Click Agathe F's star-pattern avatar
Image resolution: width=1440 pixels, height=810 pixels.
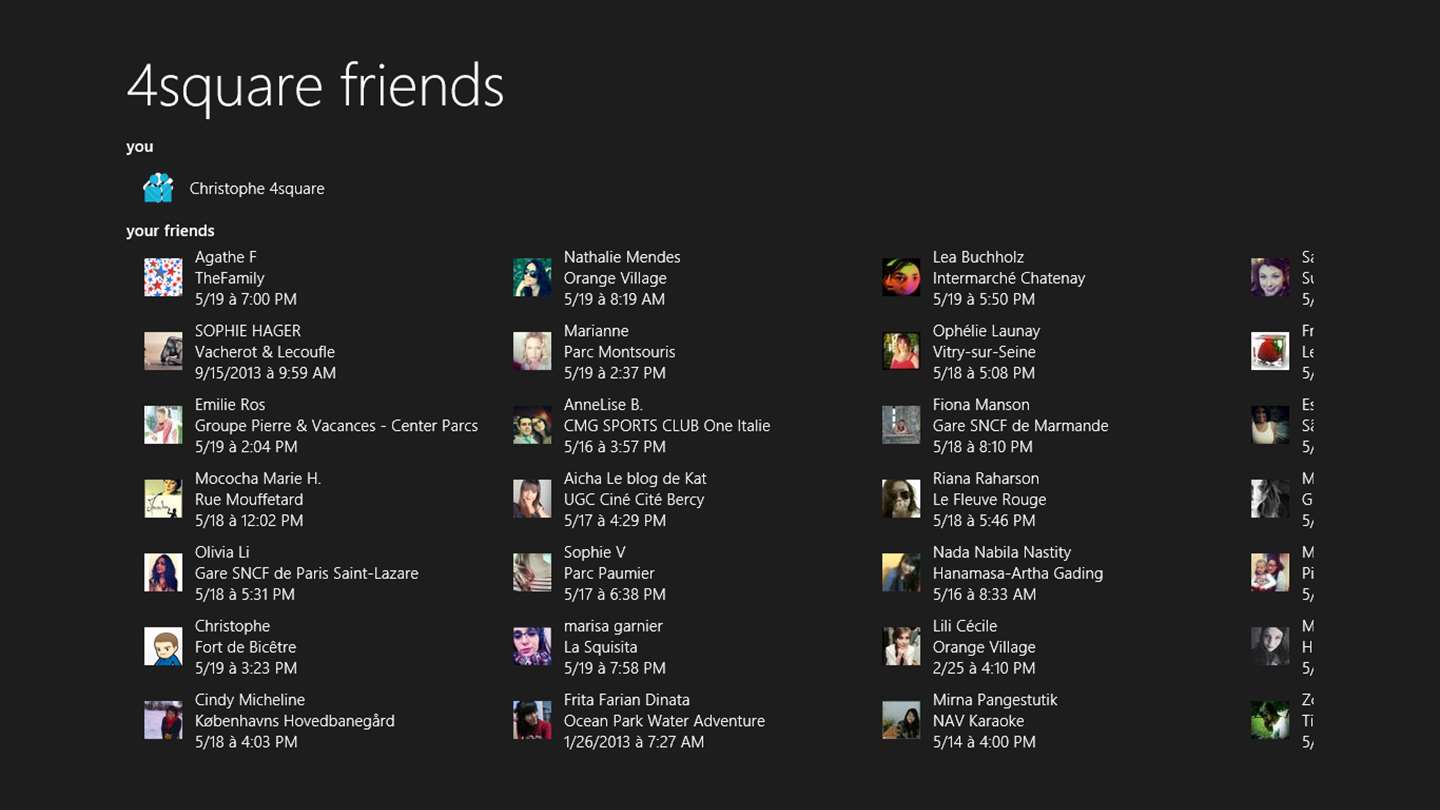(x=163, y=277)
